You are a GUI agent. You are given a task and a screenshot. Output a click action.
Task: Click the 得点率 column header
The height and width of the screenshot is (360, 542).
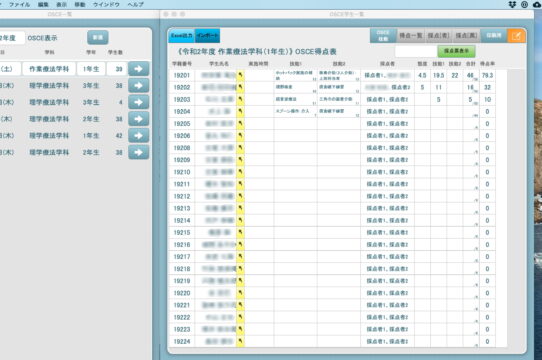click(x=487, y=64)
